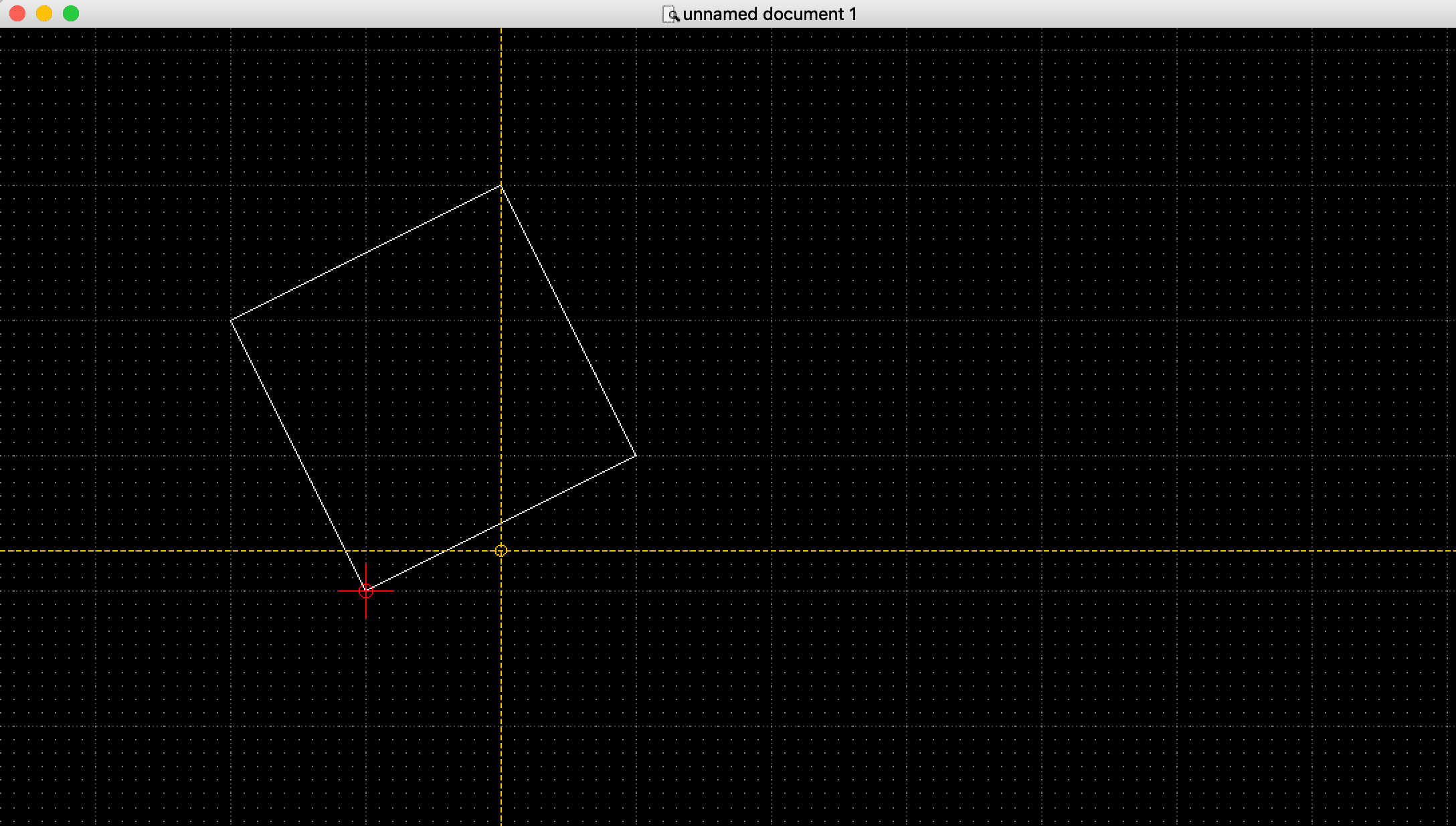Click where horizontal crosshair crosses square's lower-right edge

click(x=446, y=551)
